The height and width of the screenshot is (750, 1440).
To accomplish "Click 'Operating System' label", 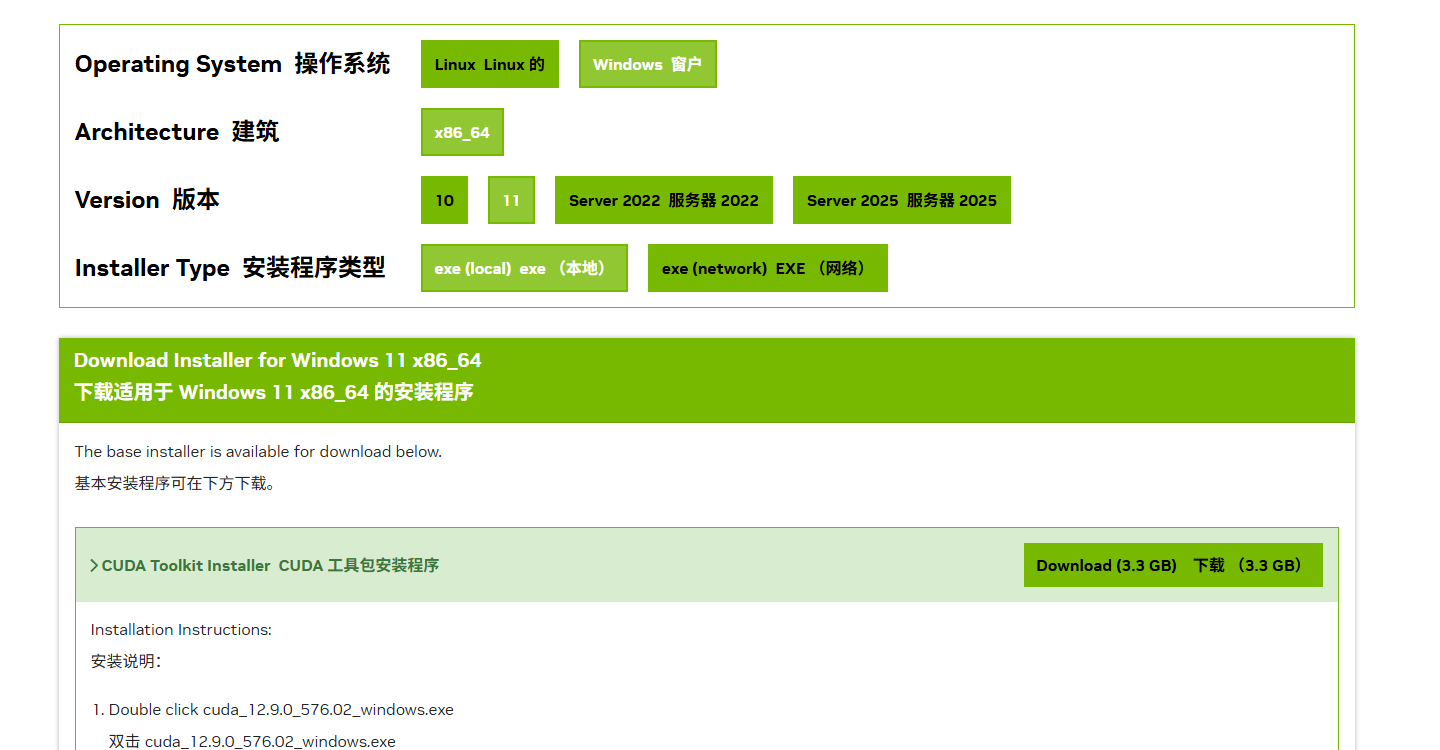I will 178,64.
